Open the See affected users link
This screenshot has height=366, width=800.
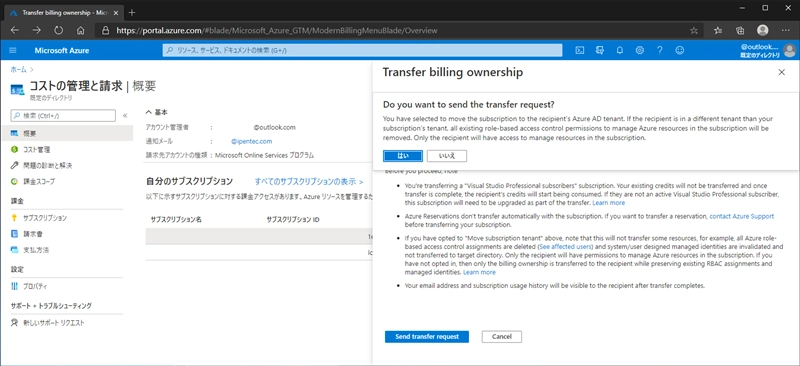pos(564,247)
